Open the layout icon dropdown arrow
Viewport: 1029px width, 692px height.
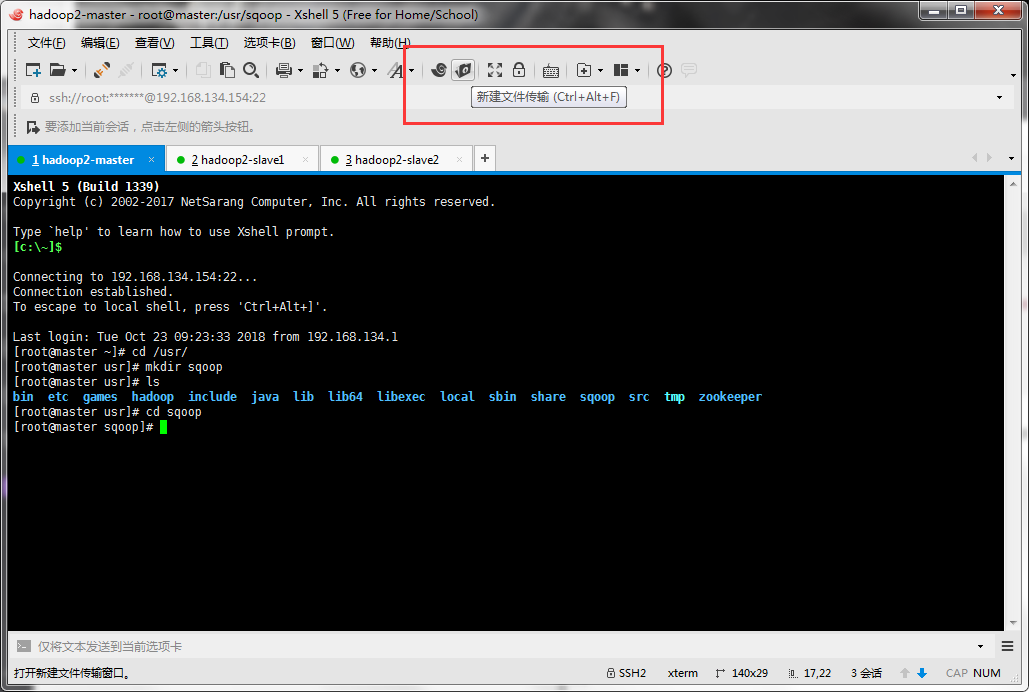[x=637, y=71]
